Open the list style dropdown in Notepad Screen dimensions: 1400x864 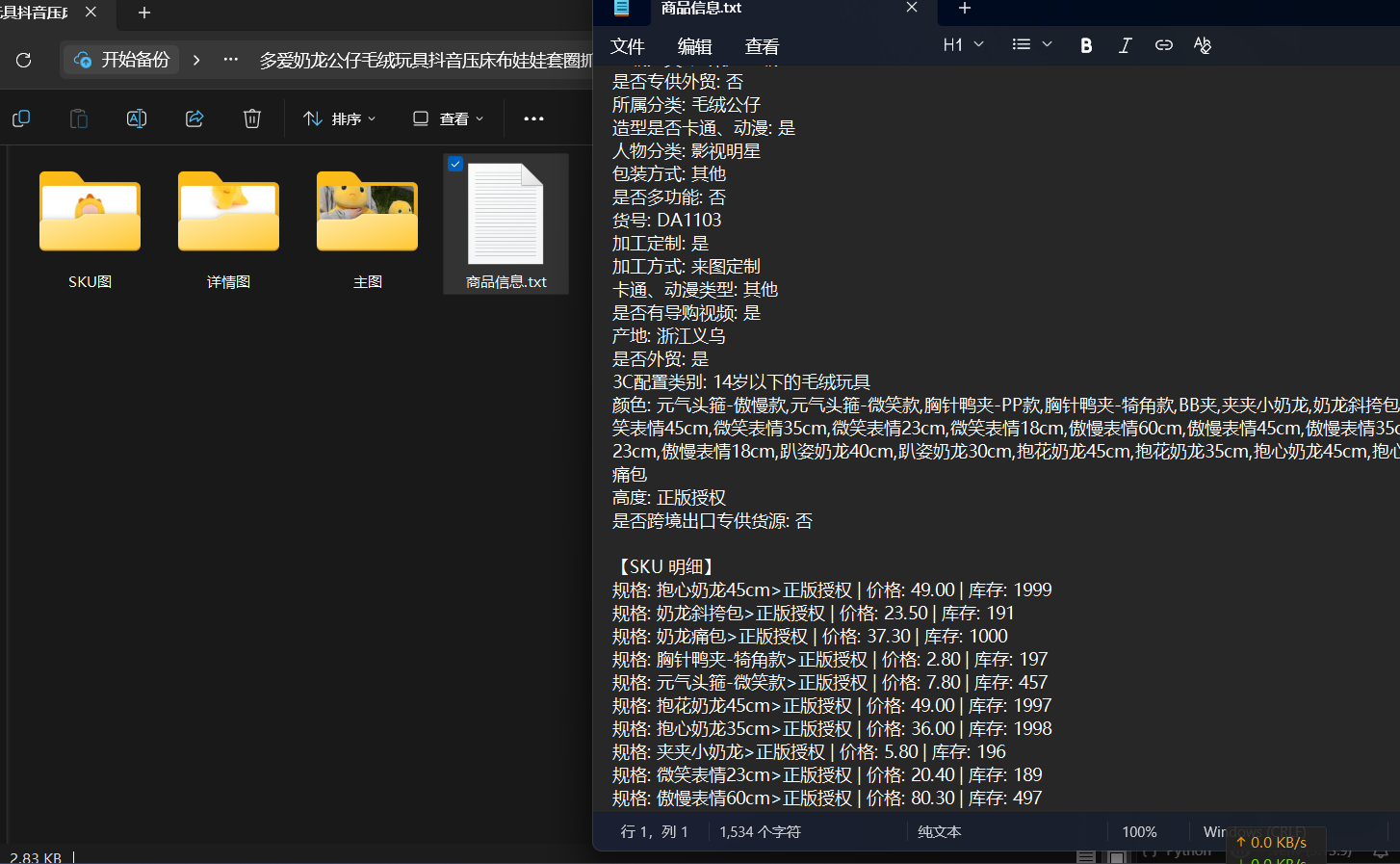point(1030,44)
